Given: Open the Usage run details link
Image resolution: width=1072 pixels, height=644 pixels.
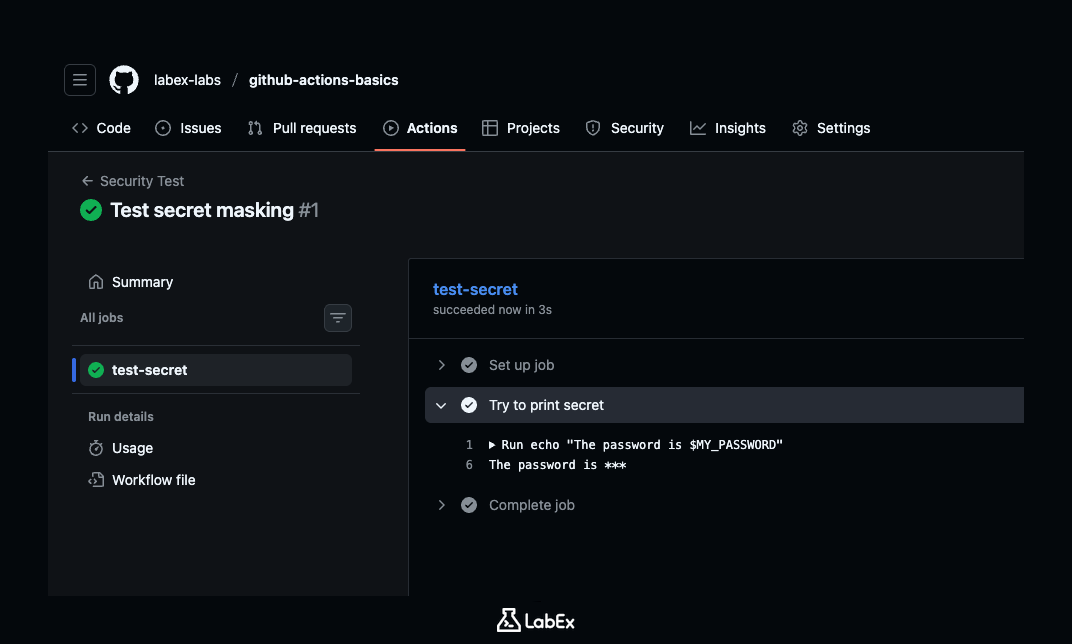Looking at the screenshot, I should click(x=132, y=448).
